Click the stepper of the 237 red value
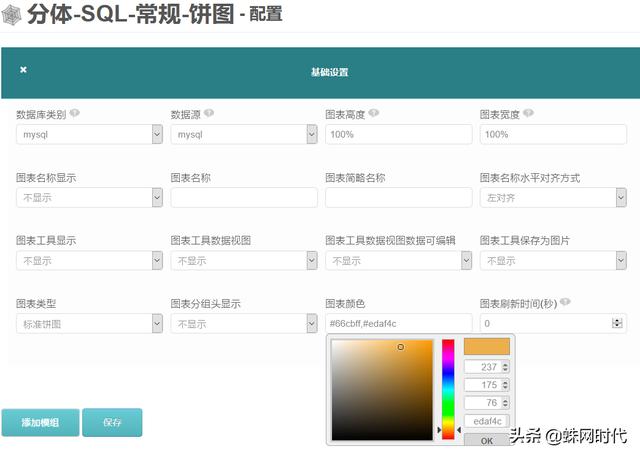Screen dimensions: 640x457 pyautogui.click(x=505, y=367)
